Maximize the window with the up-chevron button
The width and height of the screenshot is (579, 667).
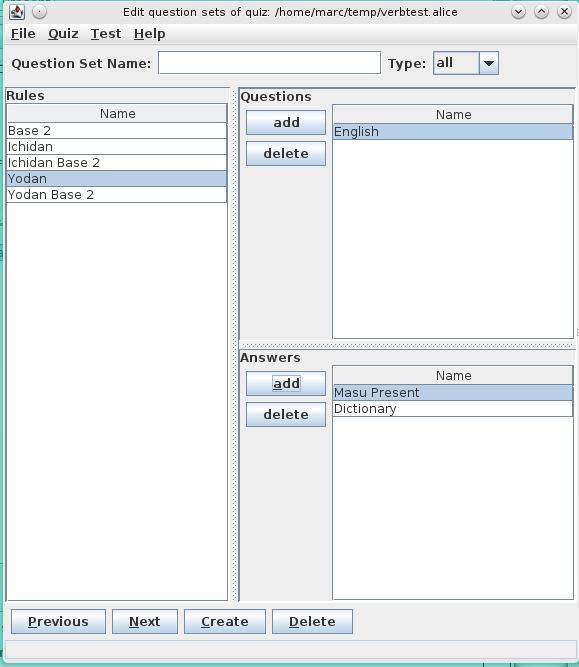542,12
